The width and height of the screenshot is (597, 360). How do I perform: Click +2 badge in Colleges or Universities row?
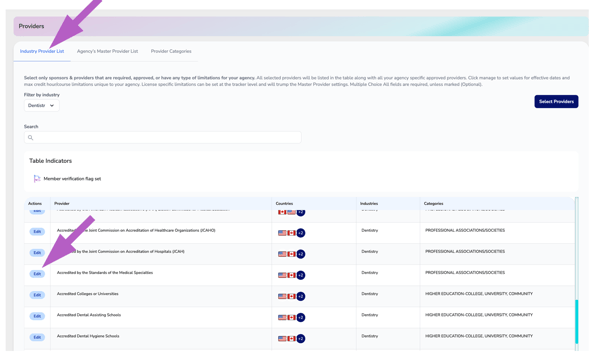pos(301,296)
